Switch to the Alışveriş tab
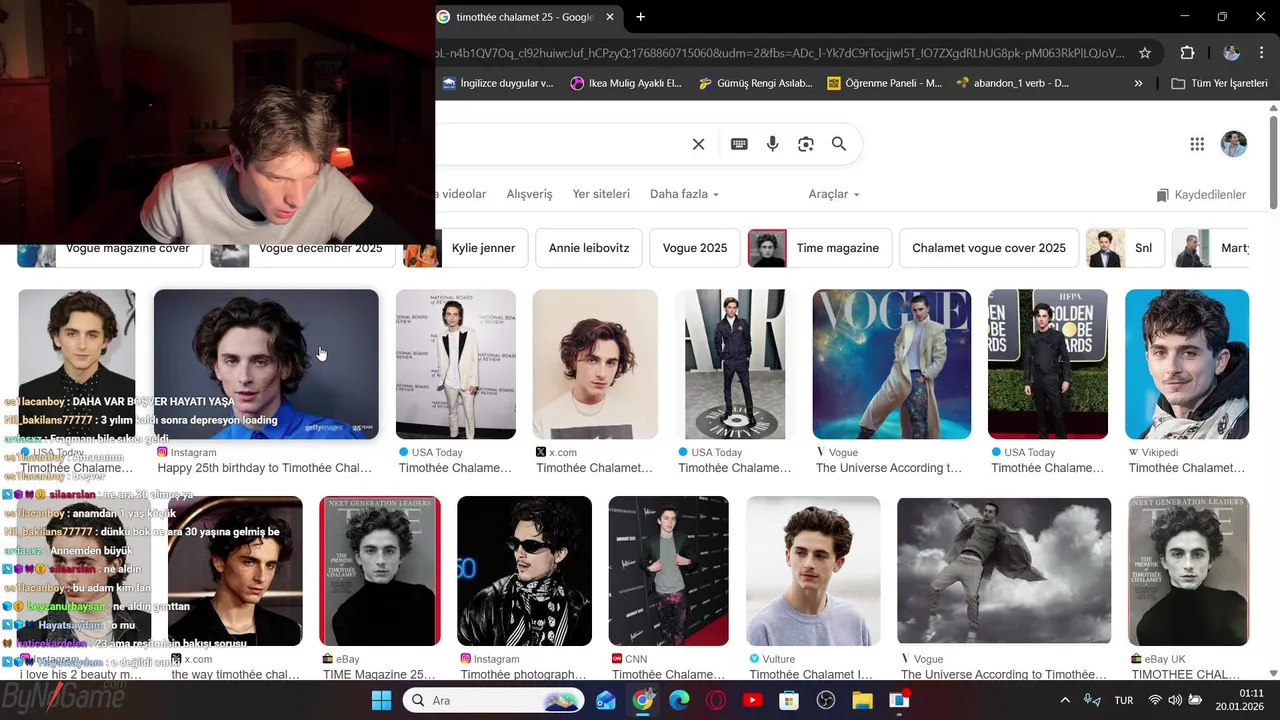 click(529, 194)
